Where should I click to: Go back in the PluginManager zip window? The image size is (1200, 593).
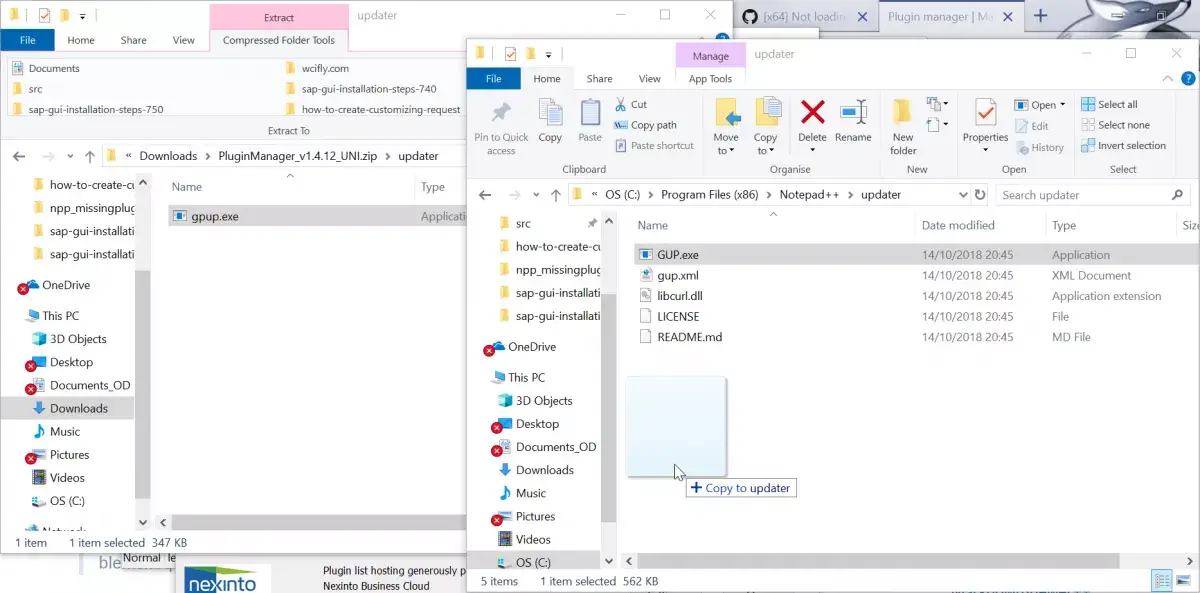[19, 156]
